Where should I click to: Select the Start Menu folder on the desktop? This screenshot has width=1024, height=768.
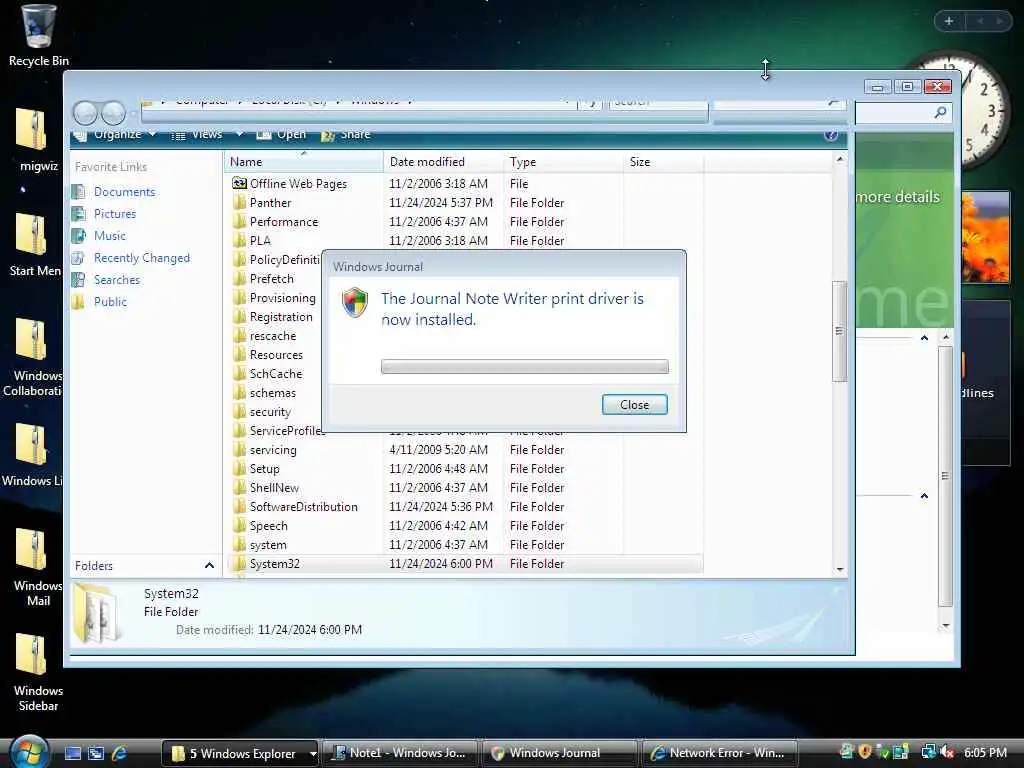coord(34,245)
